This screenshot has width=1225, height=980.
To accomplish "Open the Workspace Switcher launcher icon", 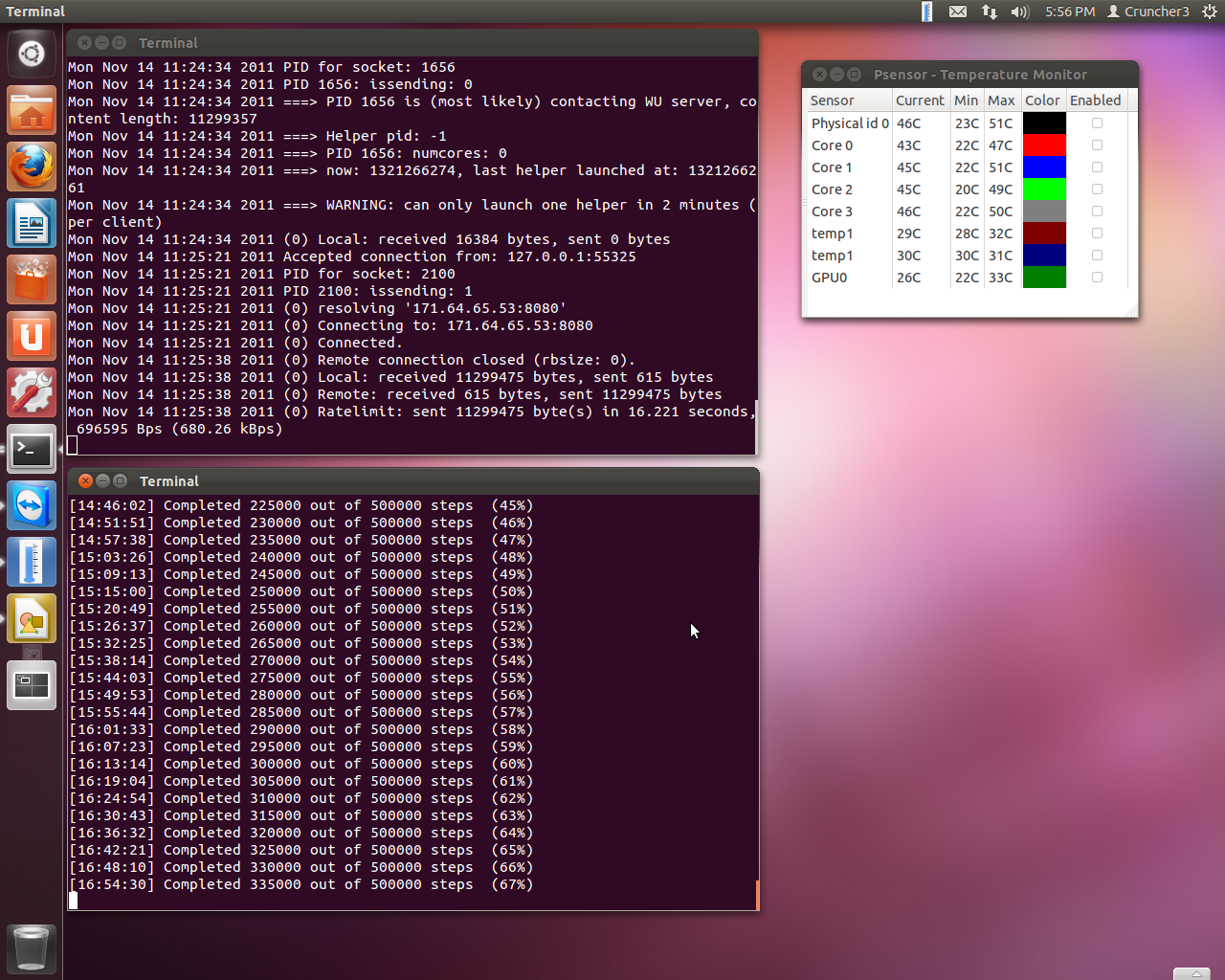I will coord(32,685).
